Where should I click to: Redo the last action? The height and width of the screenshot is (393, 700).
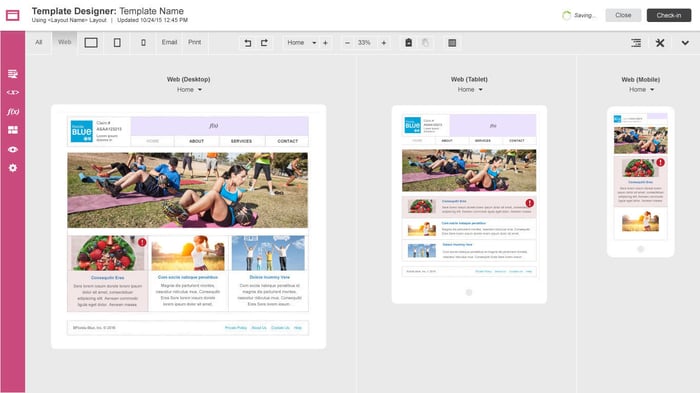tap(264, 43)
